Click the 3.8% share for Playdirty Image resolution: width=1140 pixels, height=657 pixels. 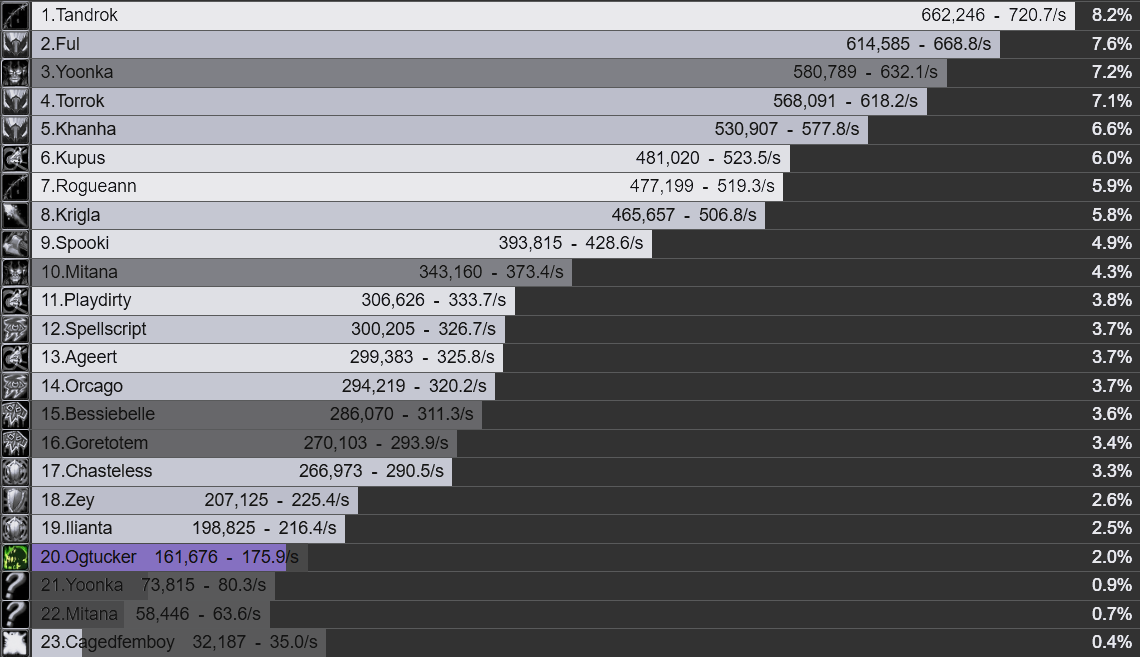point(1112,301)
